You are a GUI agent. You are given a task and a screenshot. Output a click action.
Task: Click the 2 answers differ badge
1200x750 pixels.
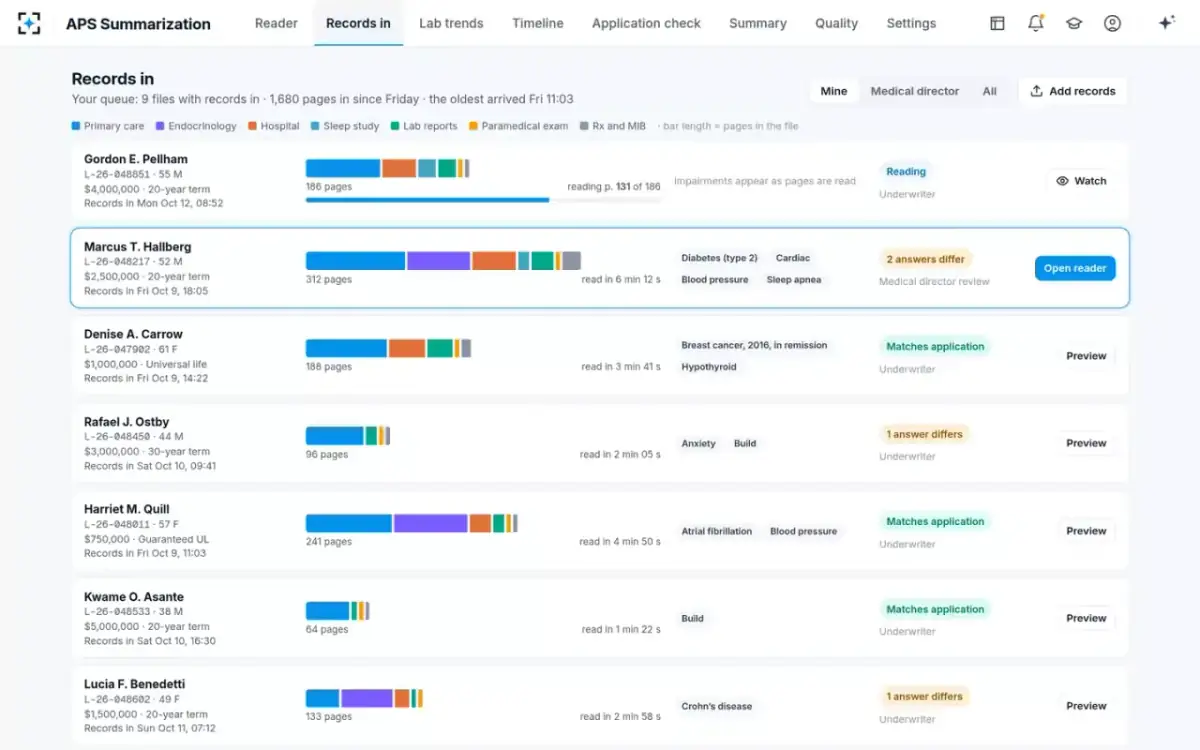pyautogui.click(x=926, y=259)
